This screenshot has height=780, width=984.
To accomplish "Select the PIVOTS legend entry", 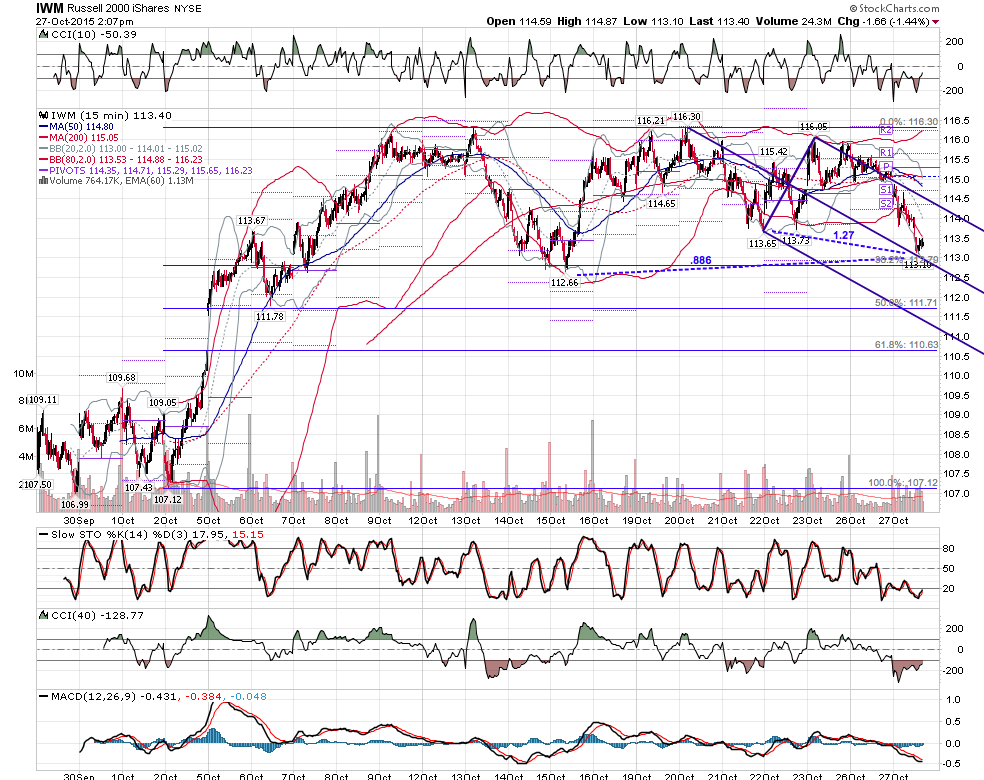I will pyautogui.click(x=146, y=170).
